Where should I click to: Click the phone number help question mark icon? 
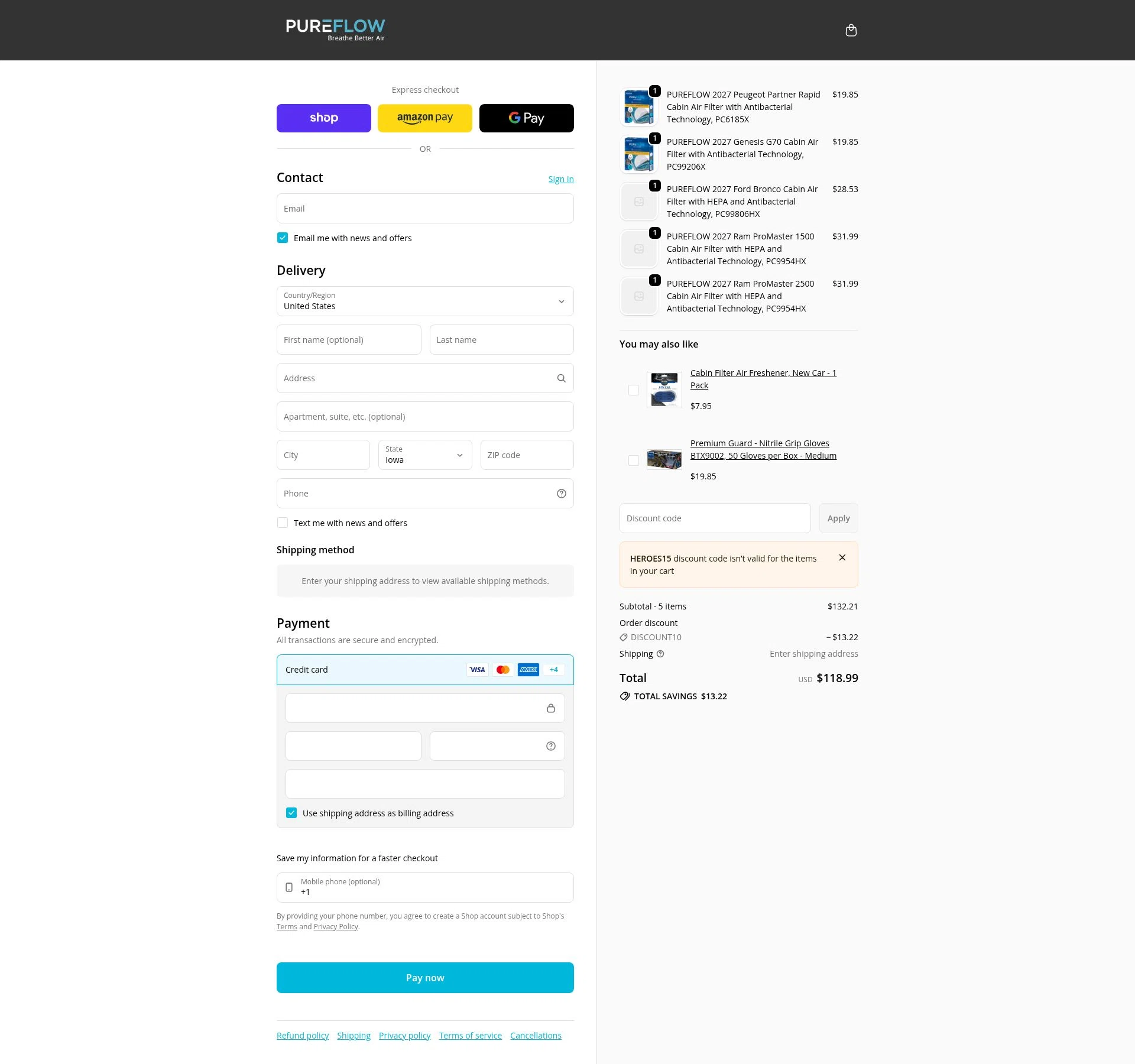point(560,493)
